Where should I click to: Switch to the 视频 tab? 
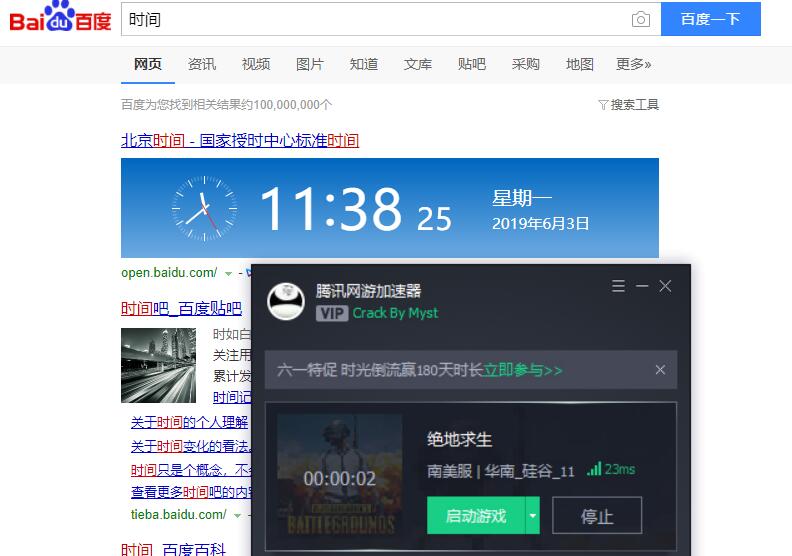pos(256,64)
